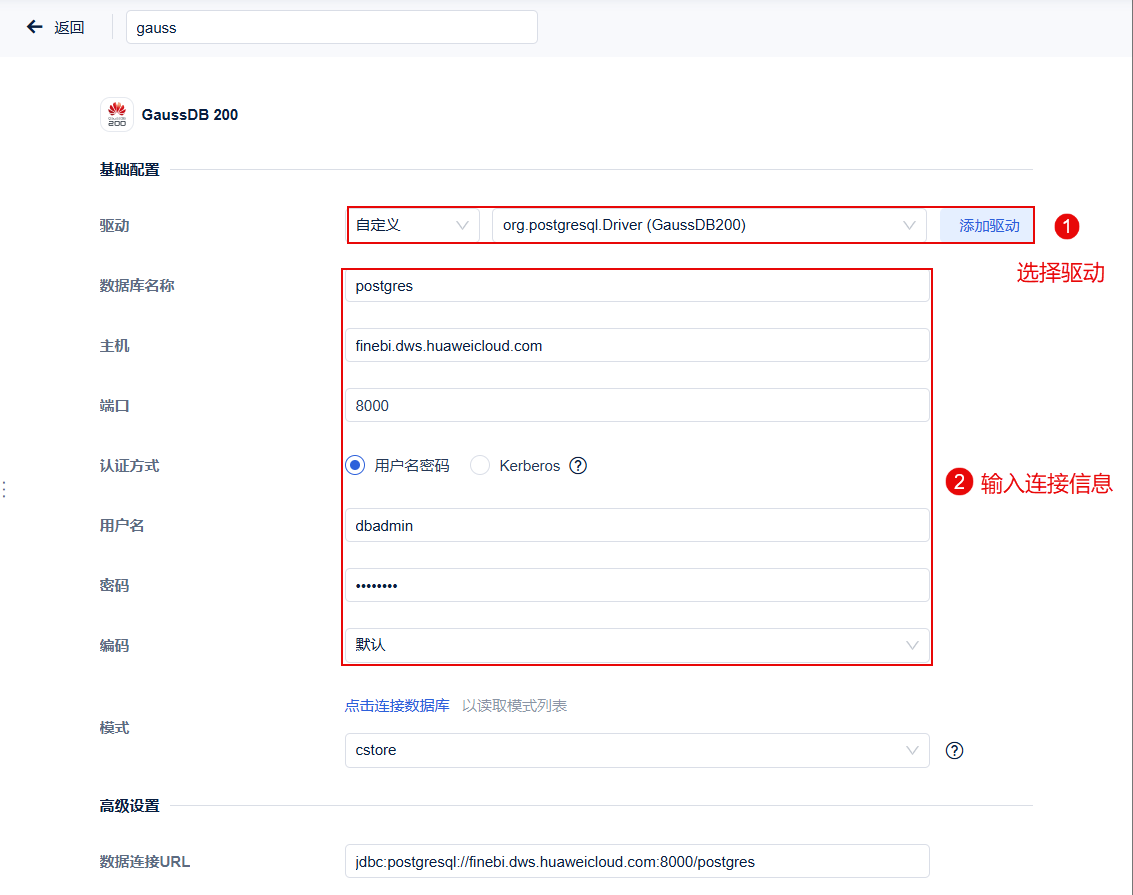1133x895 pixels.
Task: Expand the 编码 默认 dropdown
Action: click(637, 645)
